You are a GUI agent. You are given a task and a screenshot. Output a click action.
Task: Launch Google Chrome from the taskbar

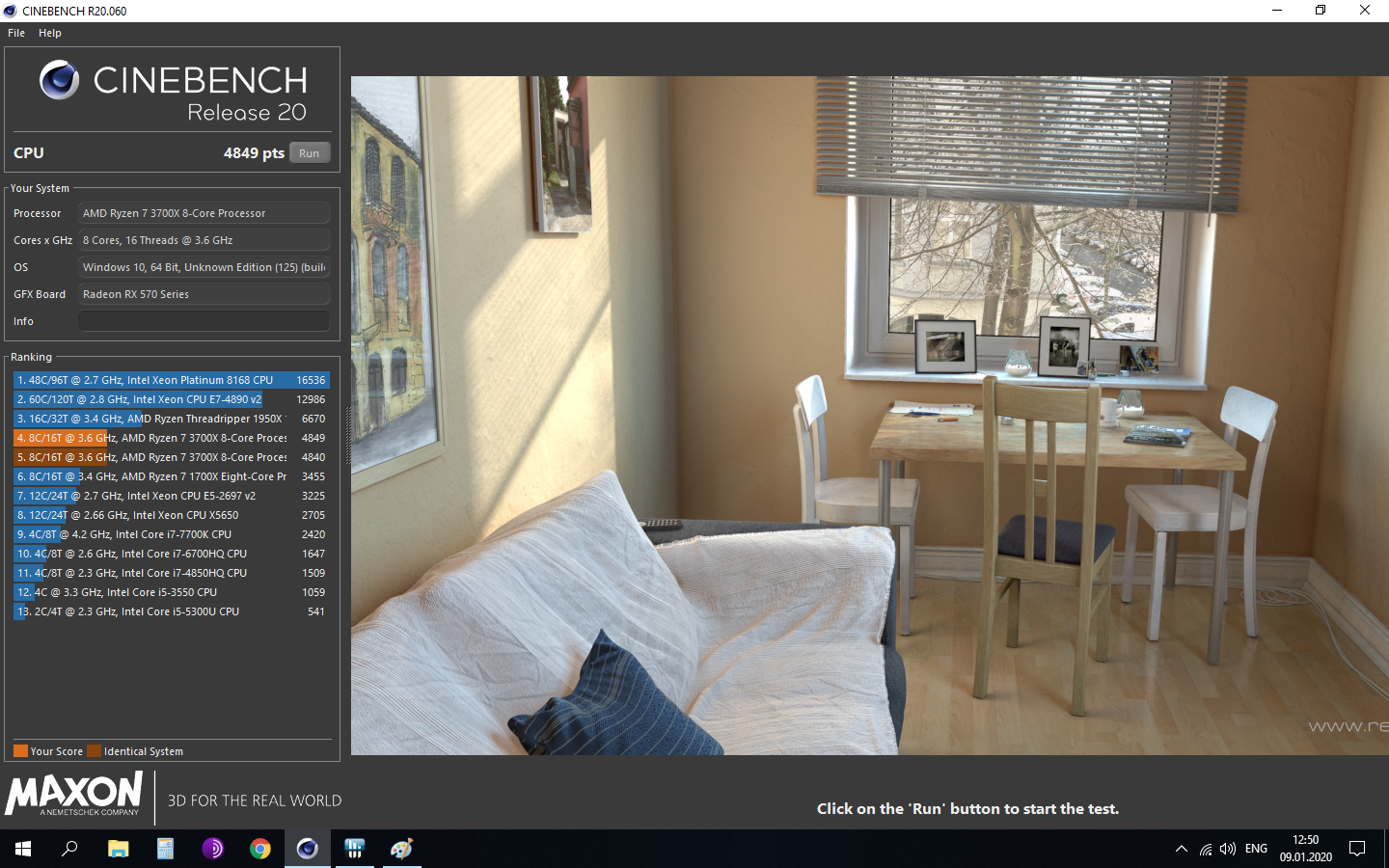(x=259, y=849)
